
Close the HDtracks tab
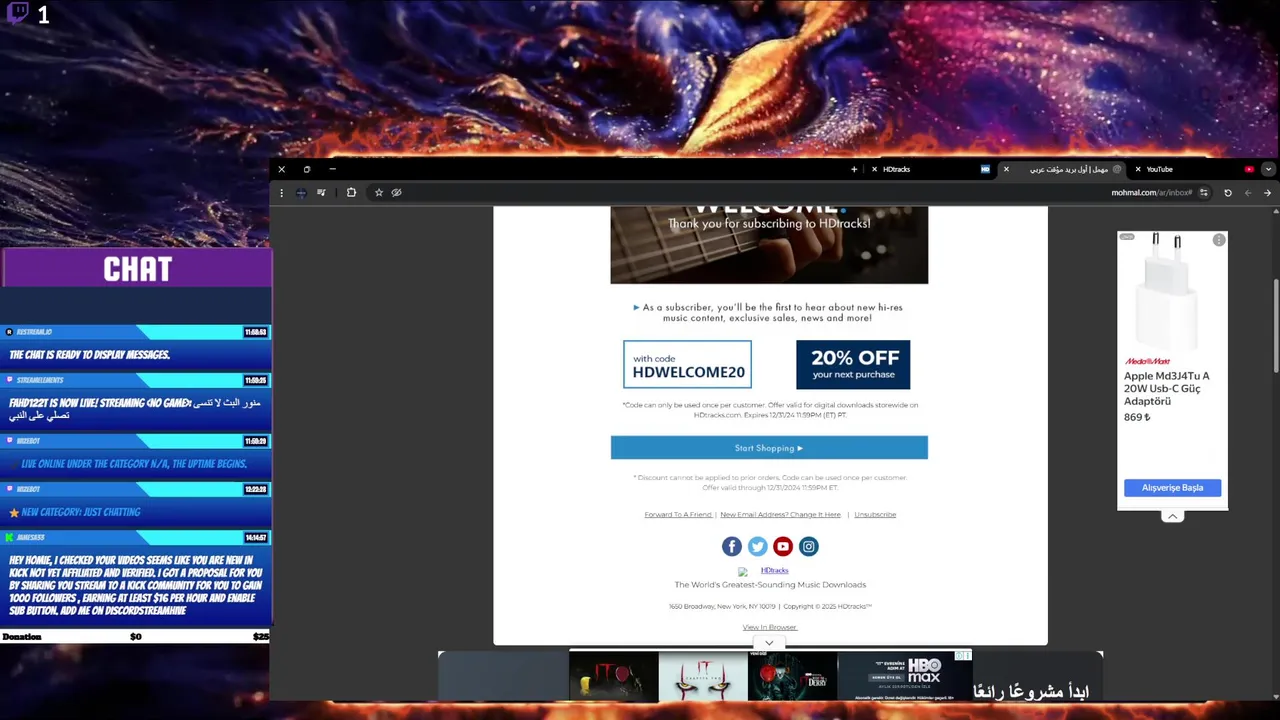(x=874, y=169)
